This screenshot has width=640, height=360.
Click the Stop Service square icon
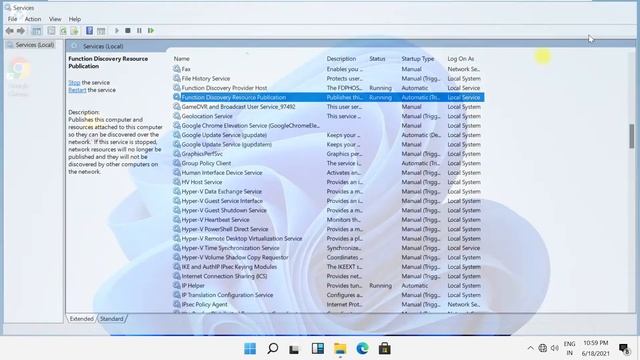point(128,31)
